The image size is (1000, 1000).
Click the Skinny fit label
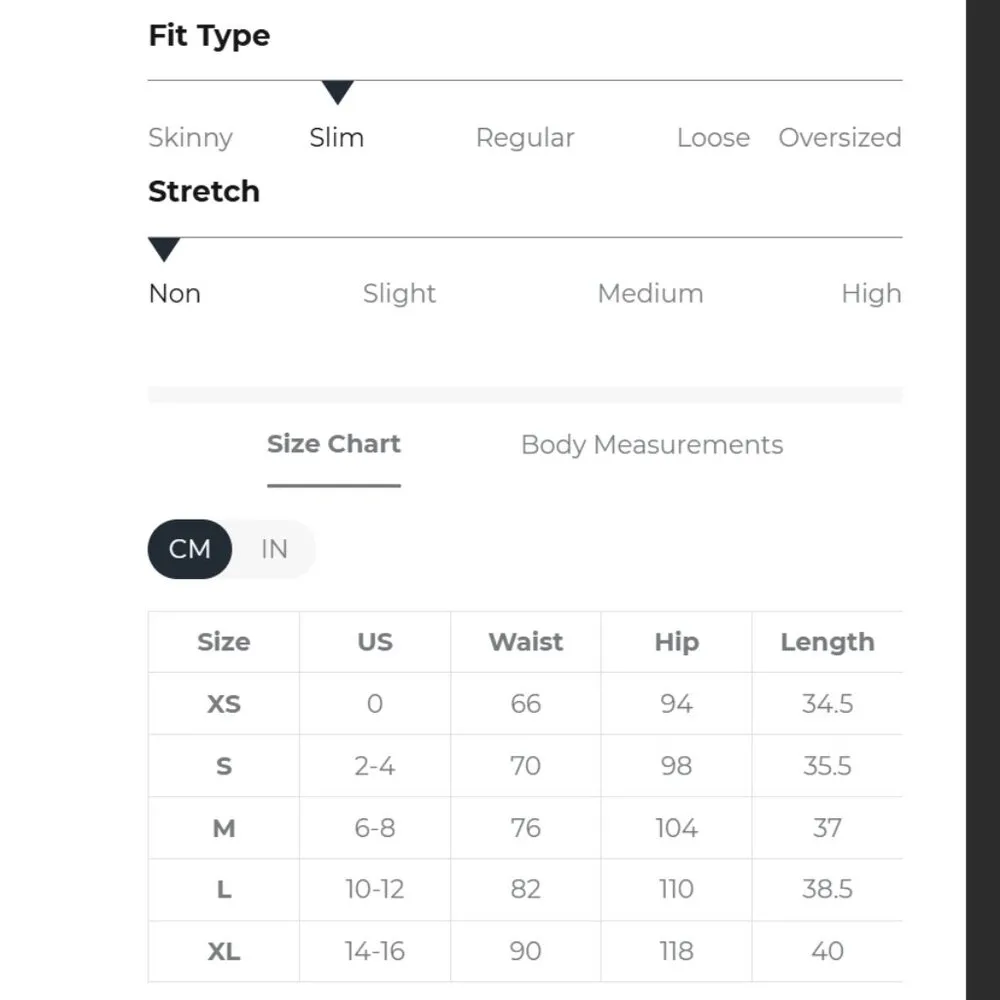190,138
